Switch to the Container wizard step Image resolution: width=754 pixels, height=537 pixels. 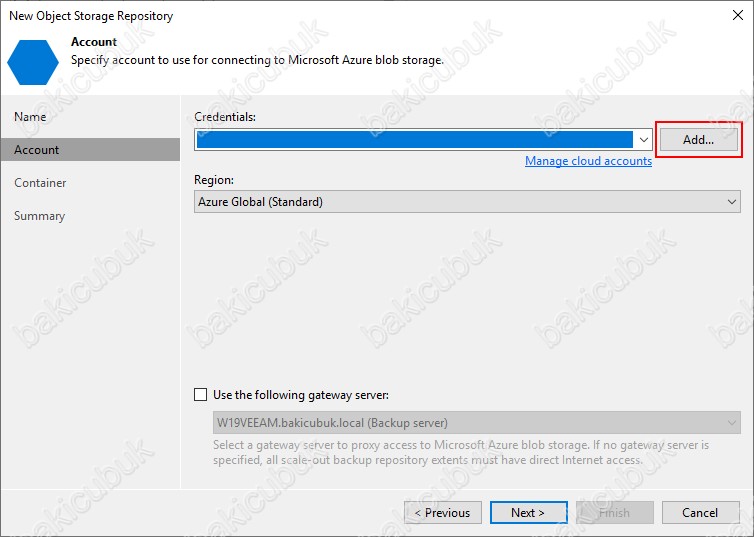coord(40,183)
